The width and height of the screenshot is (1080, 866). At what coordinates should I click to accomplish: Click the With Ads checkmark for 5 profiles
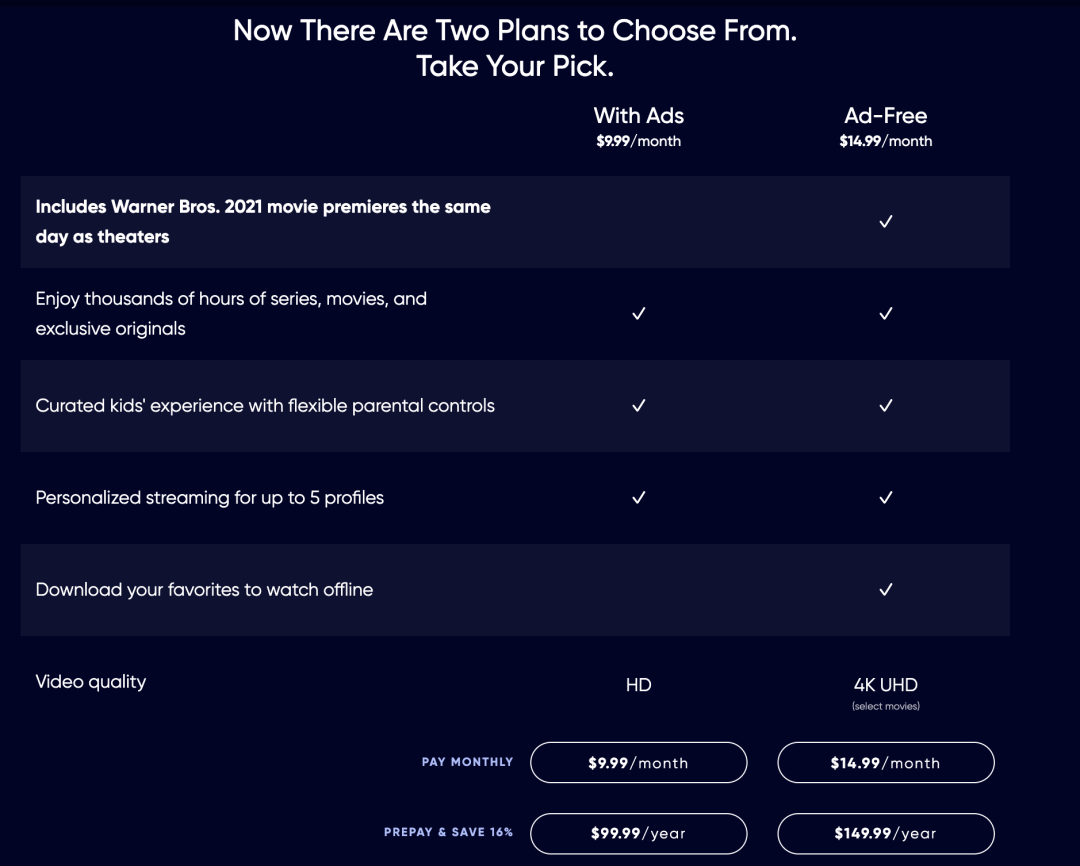pos(639,498)
